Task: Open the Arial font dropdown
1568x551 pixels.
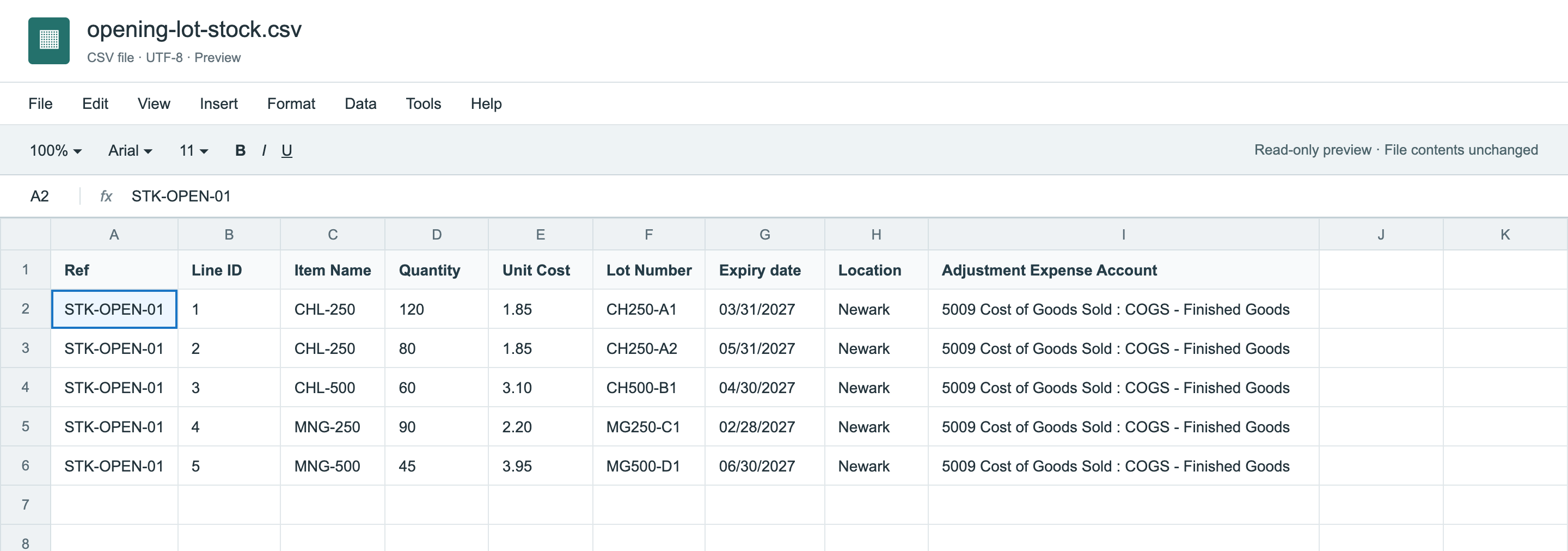Action: pos(130,150)
